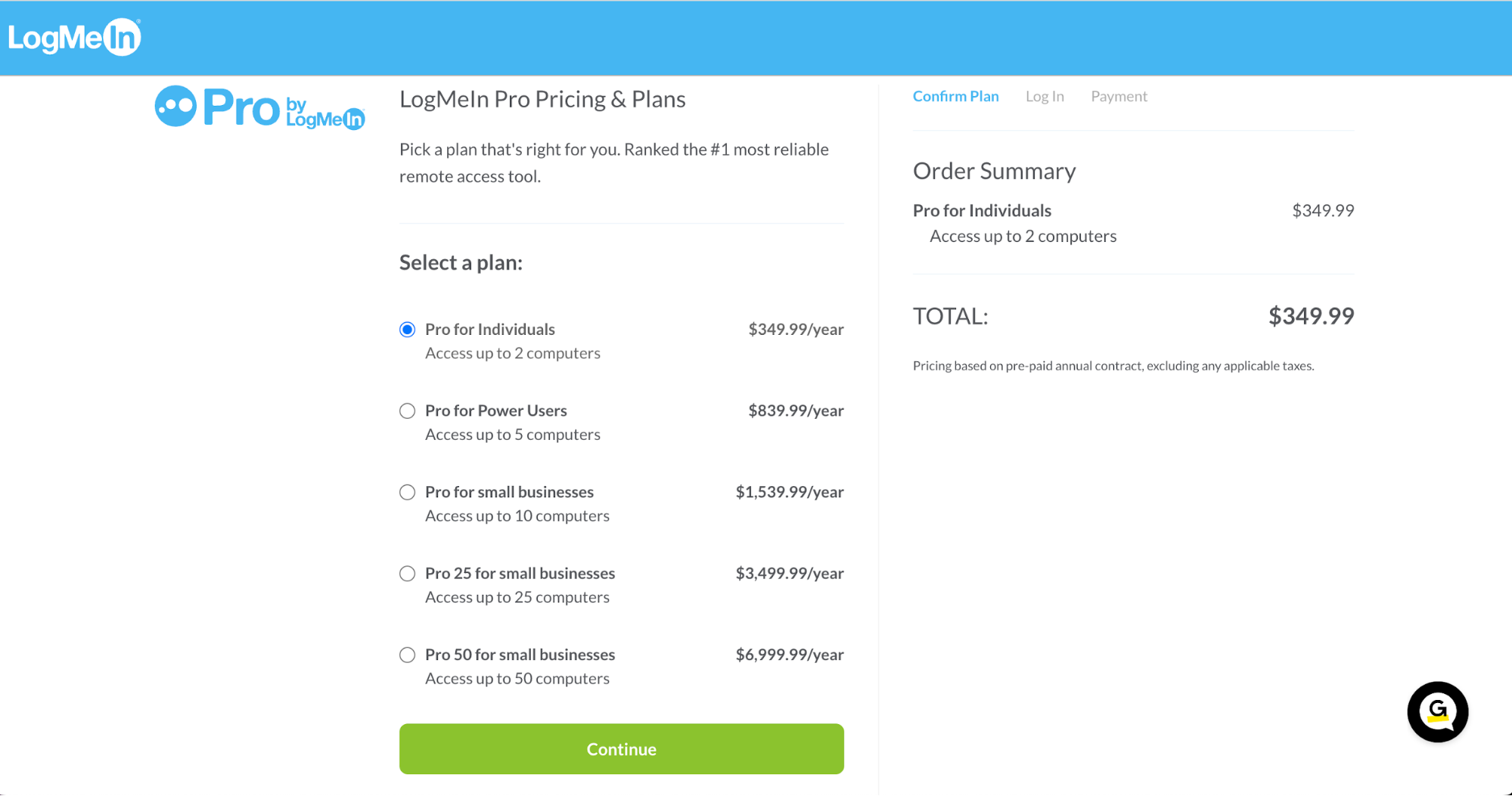This screenshot has width=1512, height=796.
Task: Select Pro for Individuals radio button
Action: pos(408,330)
